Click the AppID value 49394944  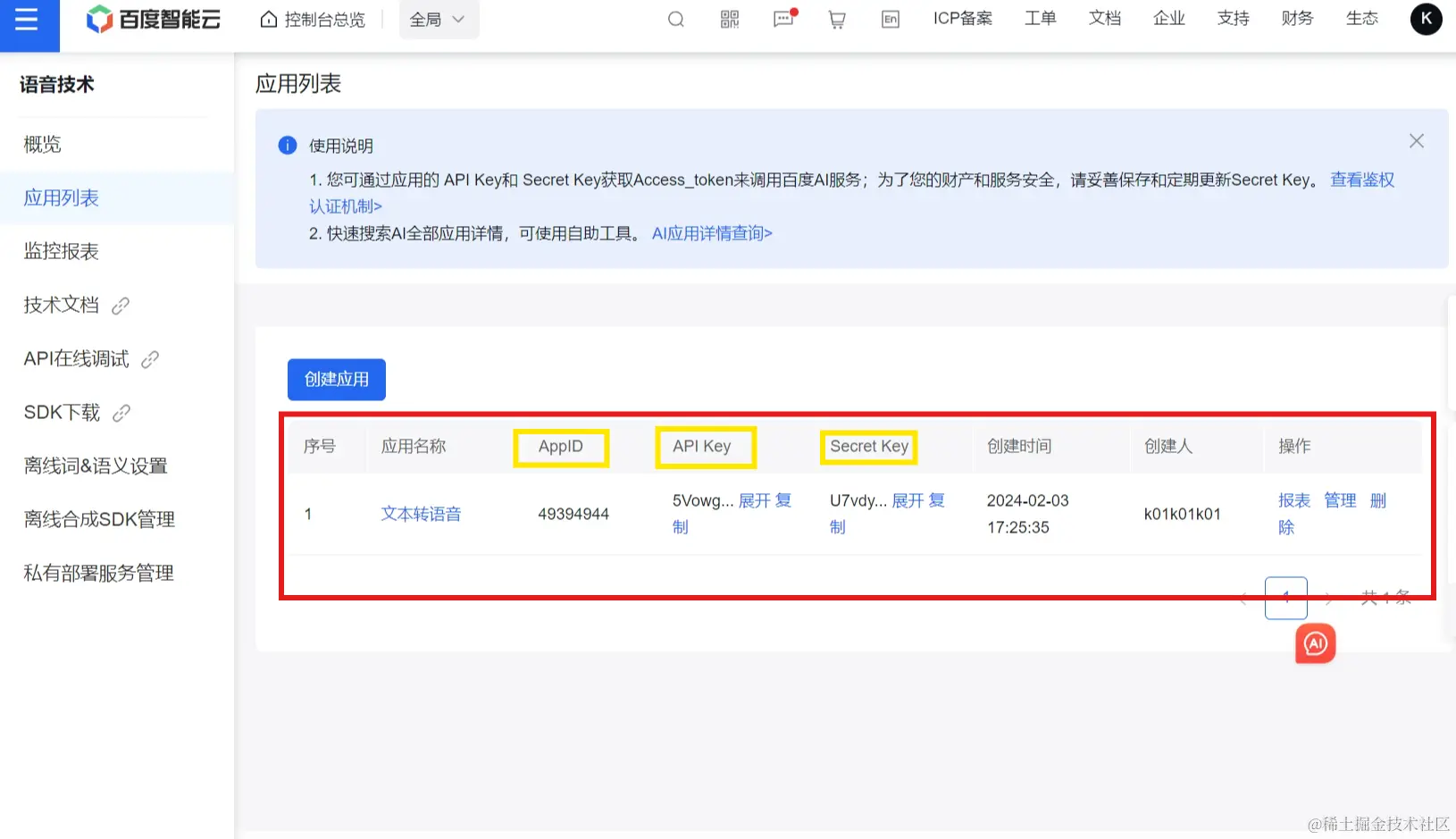(x=573, y=514)
